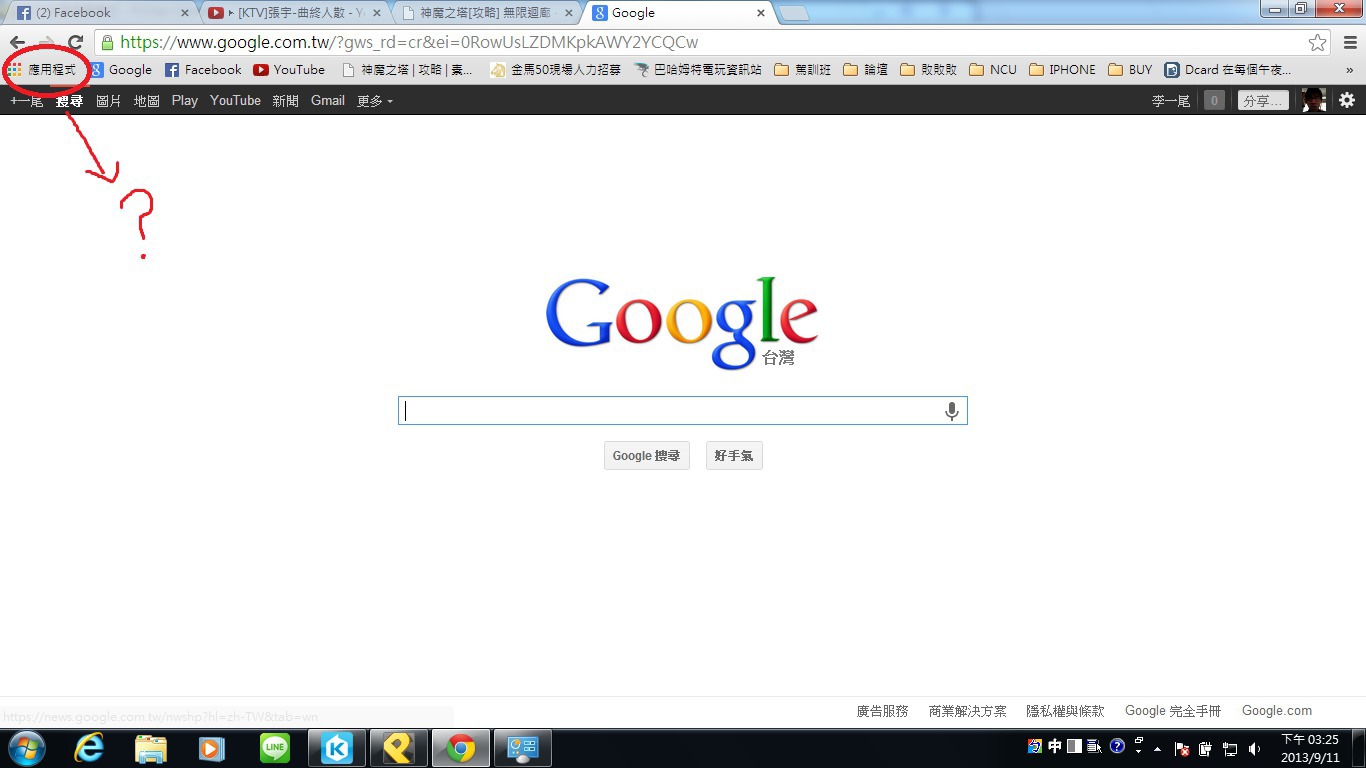This screenshot has width=1366, height=768.
Task: Open the 應用程式 apps shortcut in bookmarks bar
Action: [x=42, y=70]
